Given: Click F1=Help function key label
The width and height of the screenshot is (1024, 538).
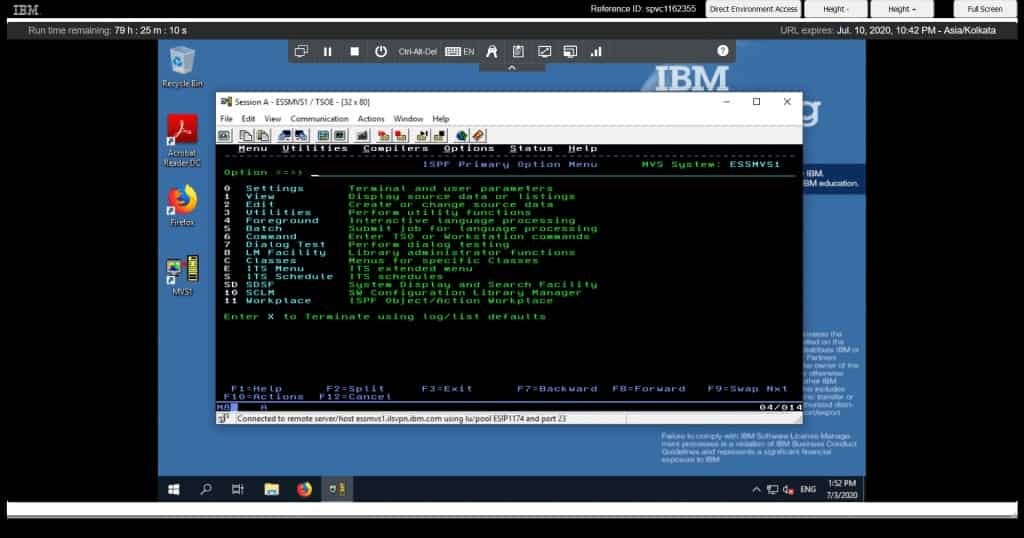Looking at the screenshot, I should coord(256,388).
